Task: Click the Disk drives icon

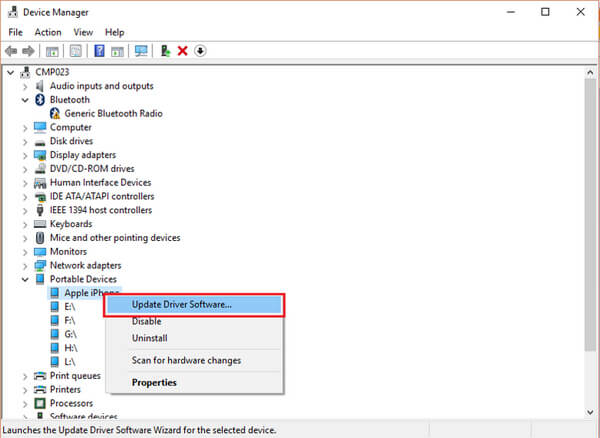Action: click(40, 142)
